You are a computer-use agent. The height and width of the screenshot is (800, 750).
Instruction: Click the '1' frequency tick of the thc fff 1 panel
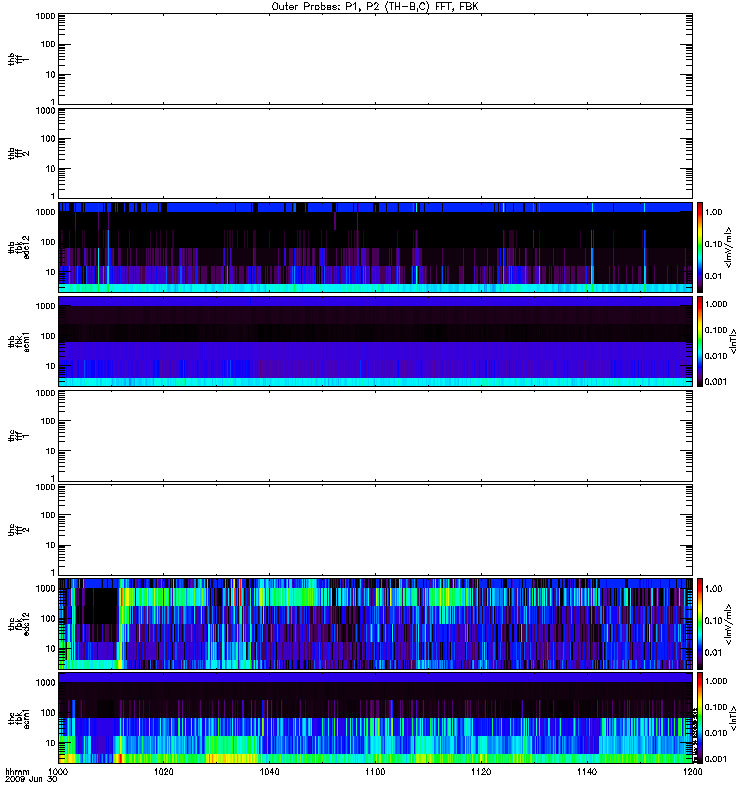point(53,479)
